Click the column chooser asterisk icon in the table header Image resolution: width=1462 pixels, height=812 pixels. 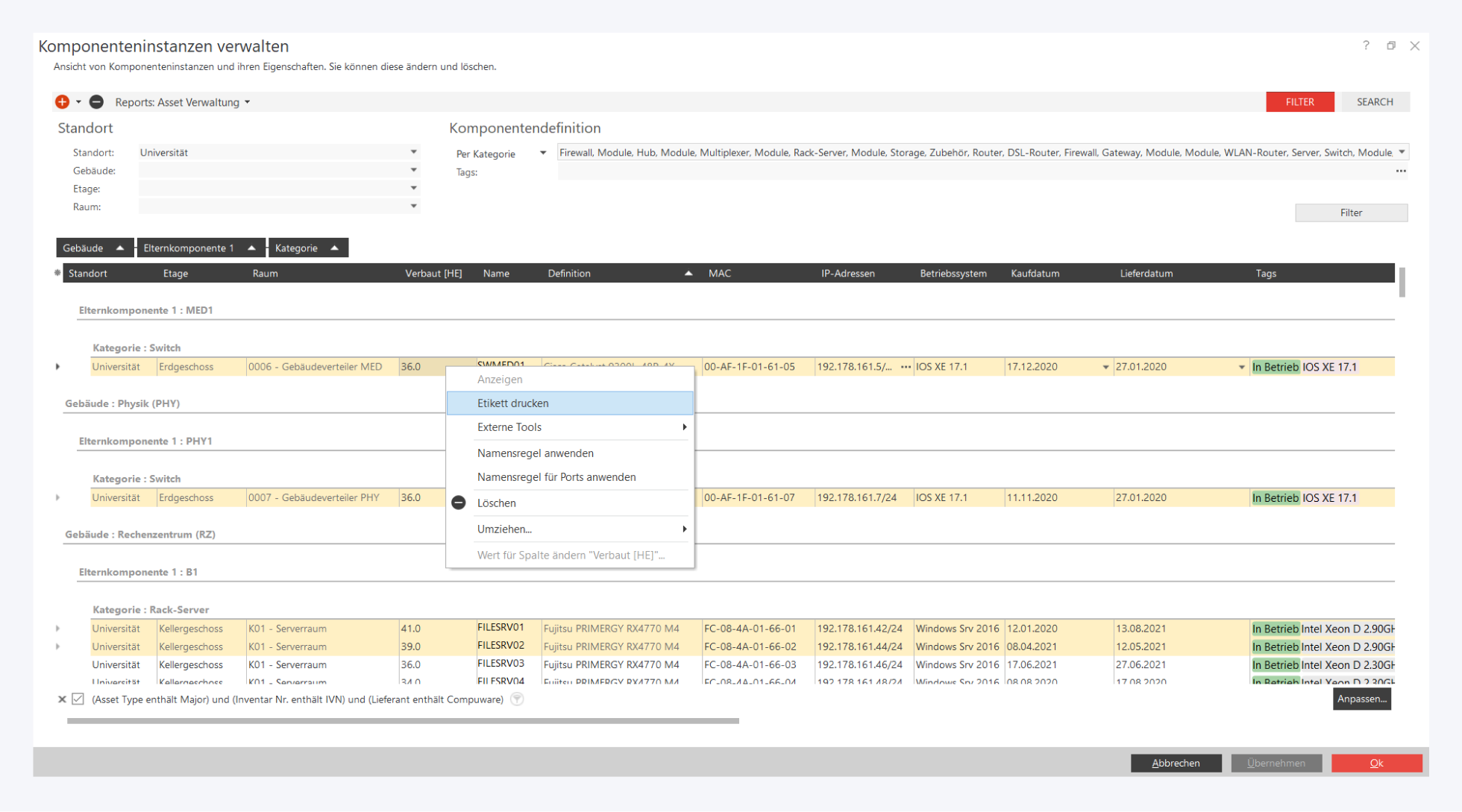click(x=57, y=273)
